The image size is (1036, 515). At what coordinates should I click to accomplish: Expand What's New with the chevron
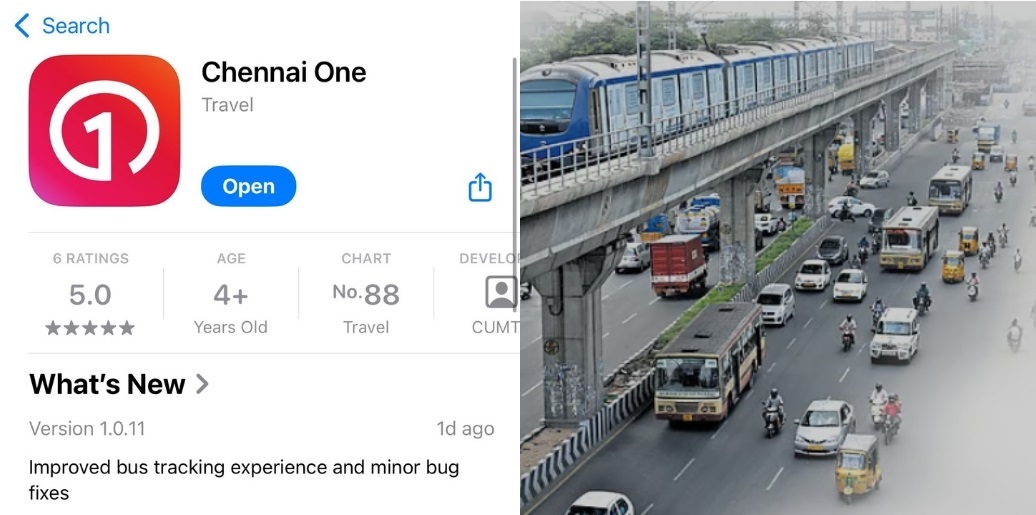click(x=202, y=384)
